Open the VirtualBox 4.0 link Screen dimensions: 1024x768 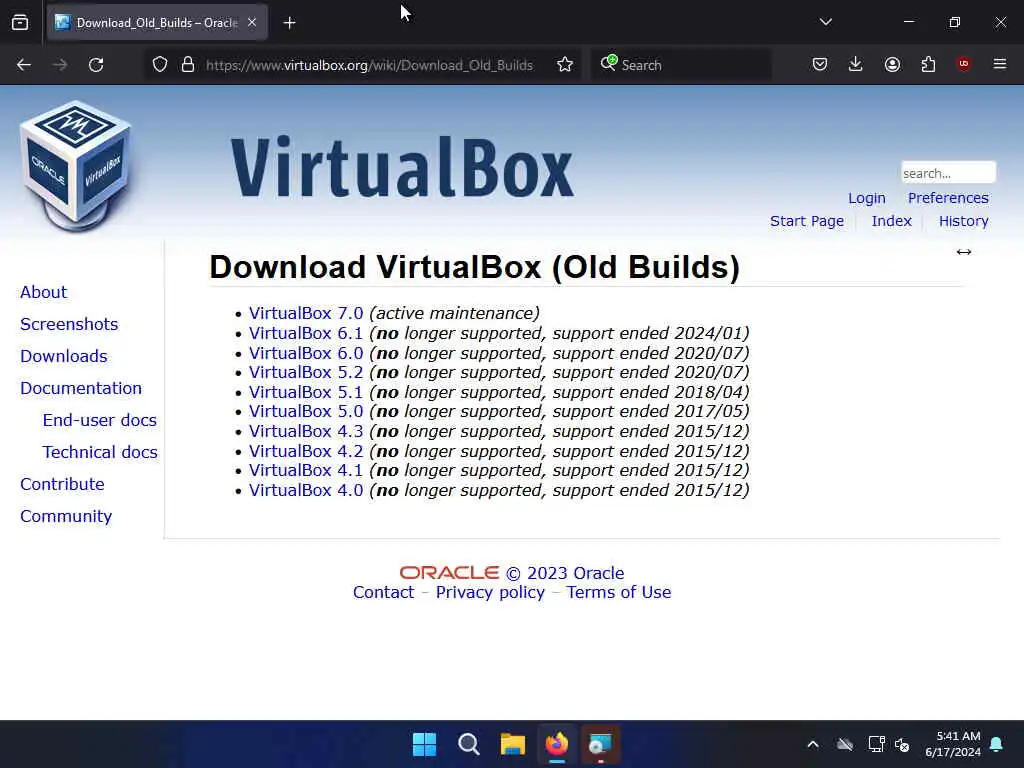[306, 490]
